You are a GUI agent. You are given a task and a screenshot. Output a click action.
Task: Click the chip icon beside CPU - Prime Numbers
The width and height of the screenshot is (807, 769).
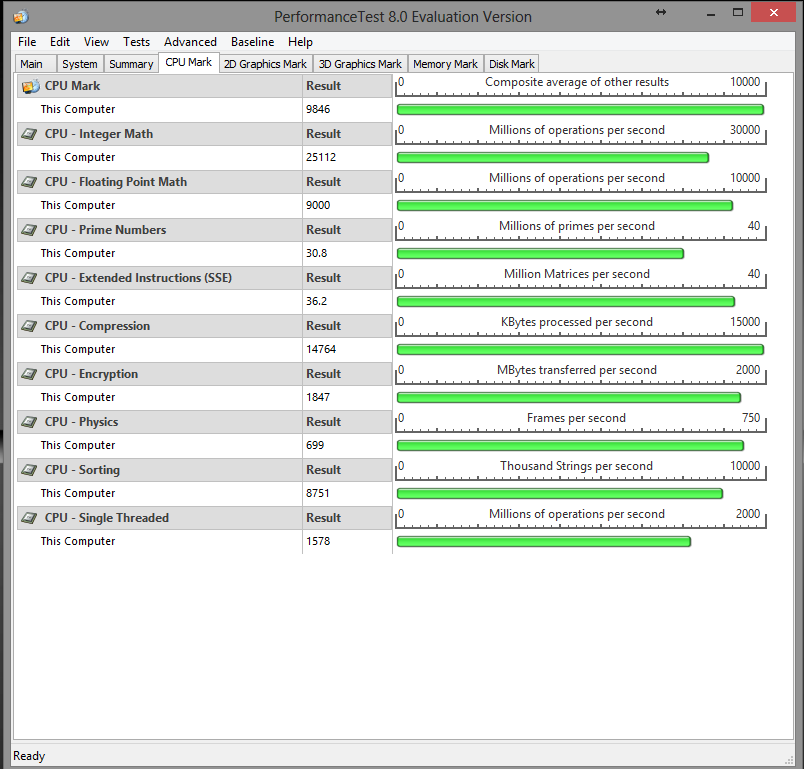pos(29,230)
